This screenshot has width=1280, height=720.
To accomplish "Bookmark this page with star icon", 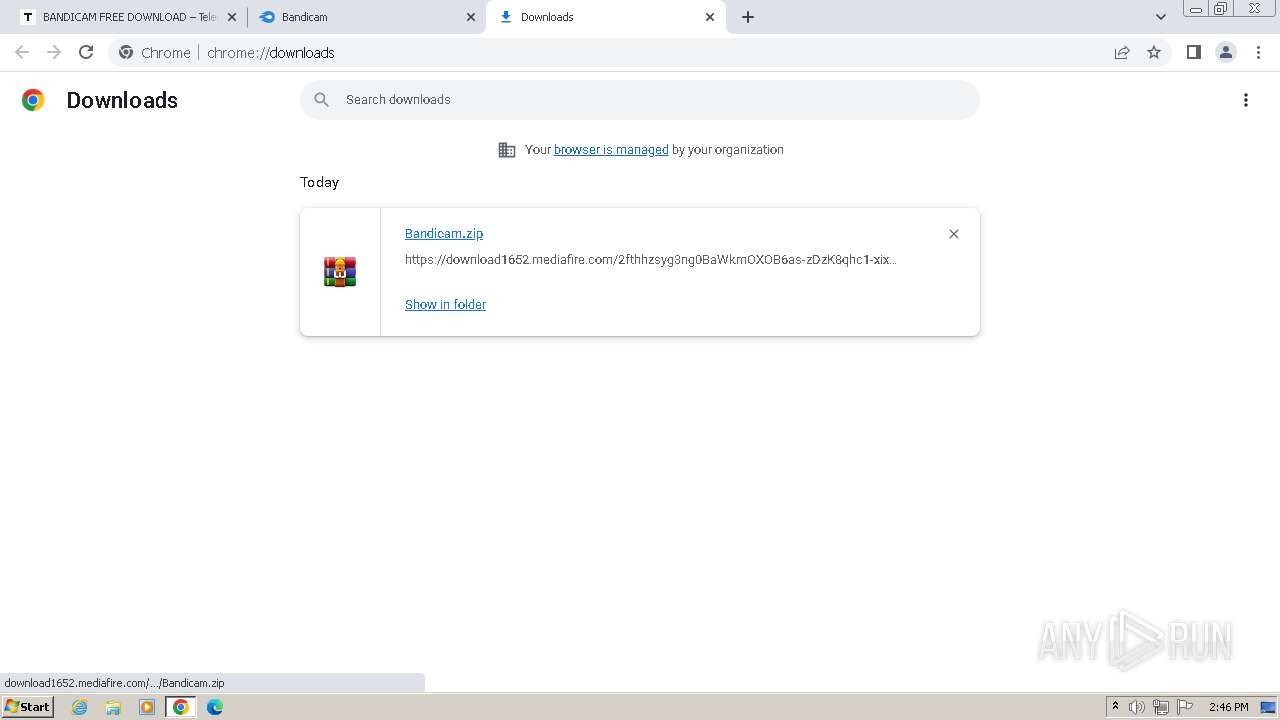I will pos(1154,52).
